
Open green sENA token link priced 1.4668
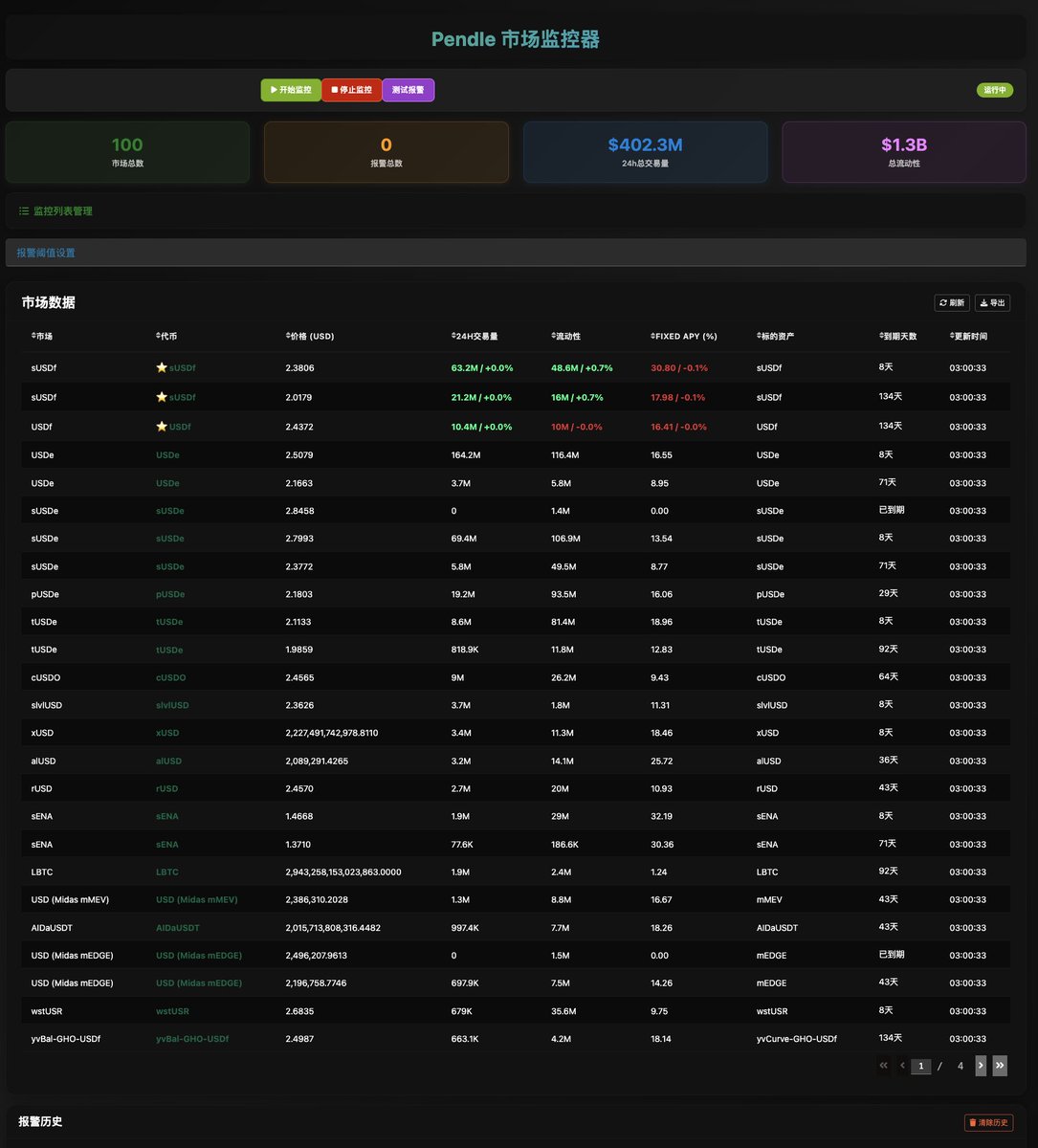coord(167,817)
